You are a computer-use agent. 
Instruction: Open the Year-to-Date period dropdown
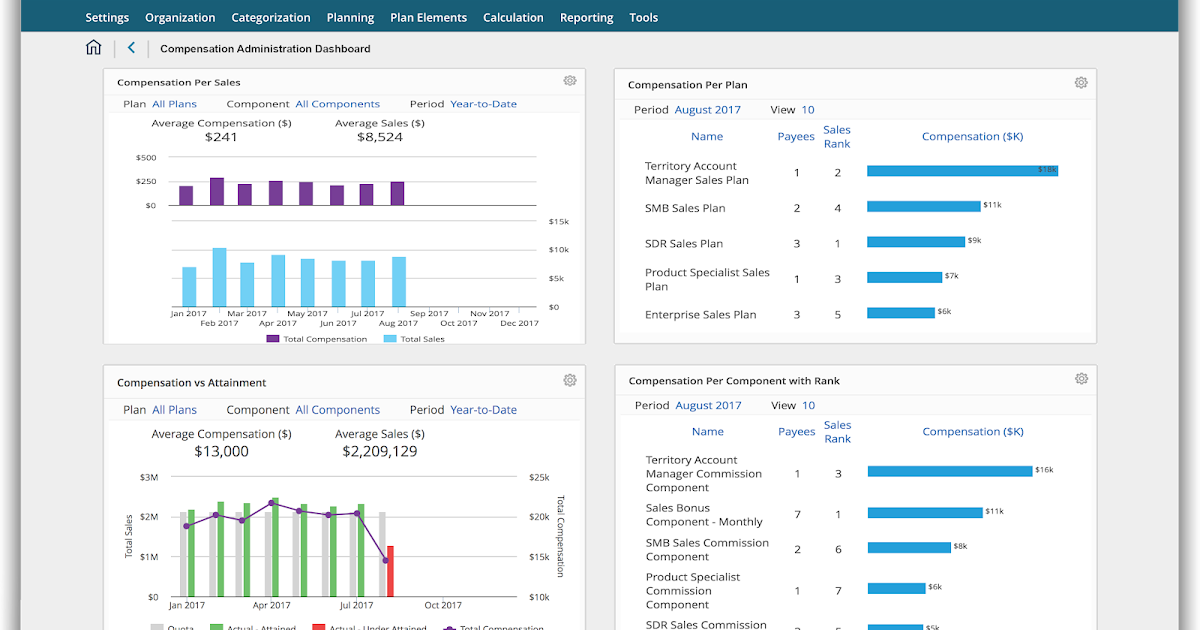pos(483,103)
